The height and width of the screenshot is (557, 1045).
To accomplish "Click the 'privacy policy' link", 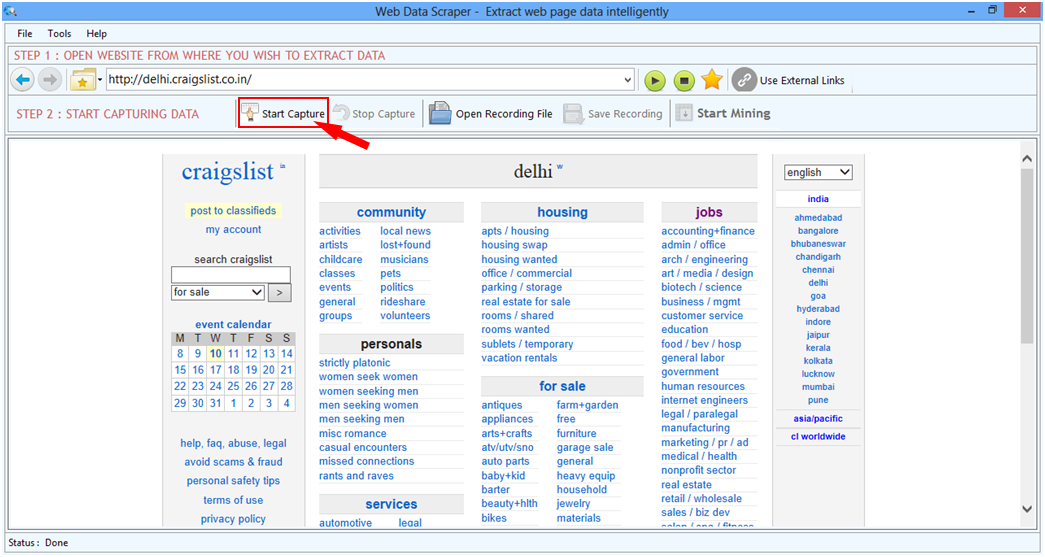I will click(x=233, y=519).
